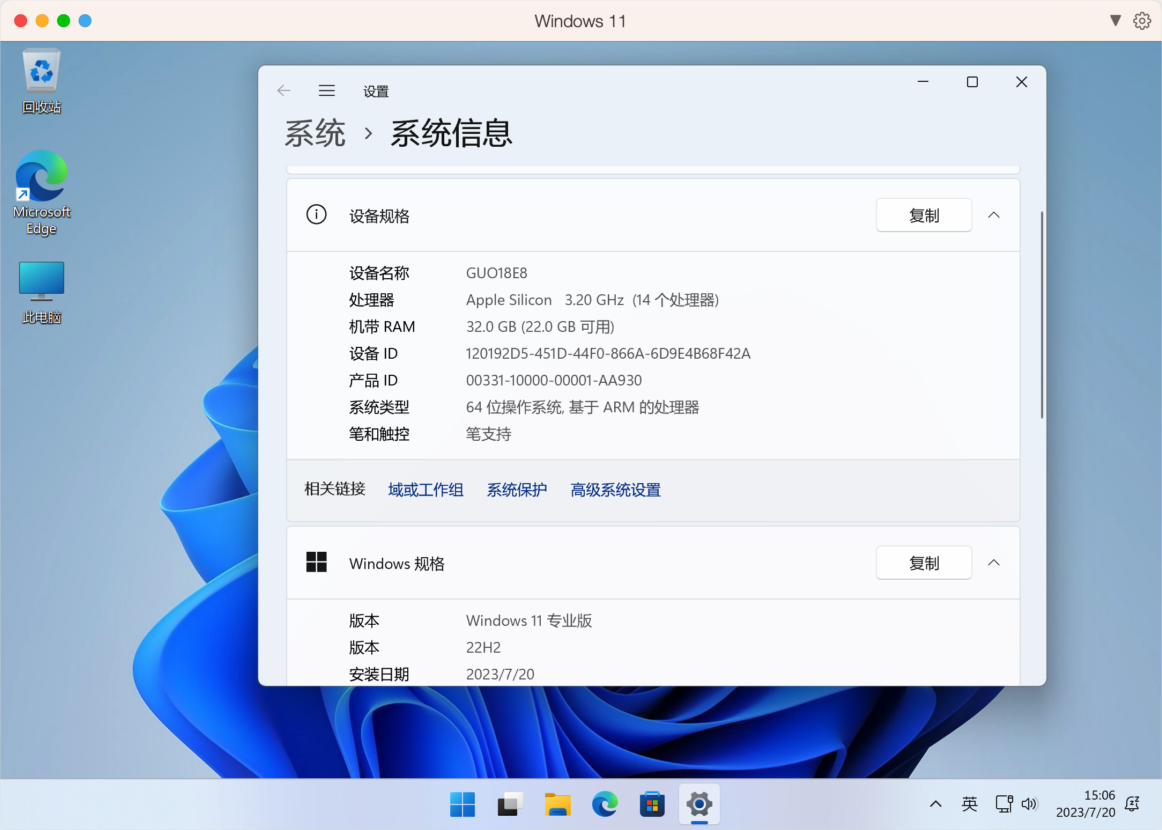Open the taskbar clock showing 15:06

[1086, 804]
